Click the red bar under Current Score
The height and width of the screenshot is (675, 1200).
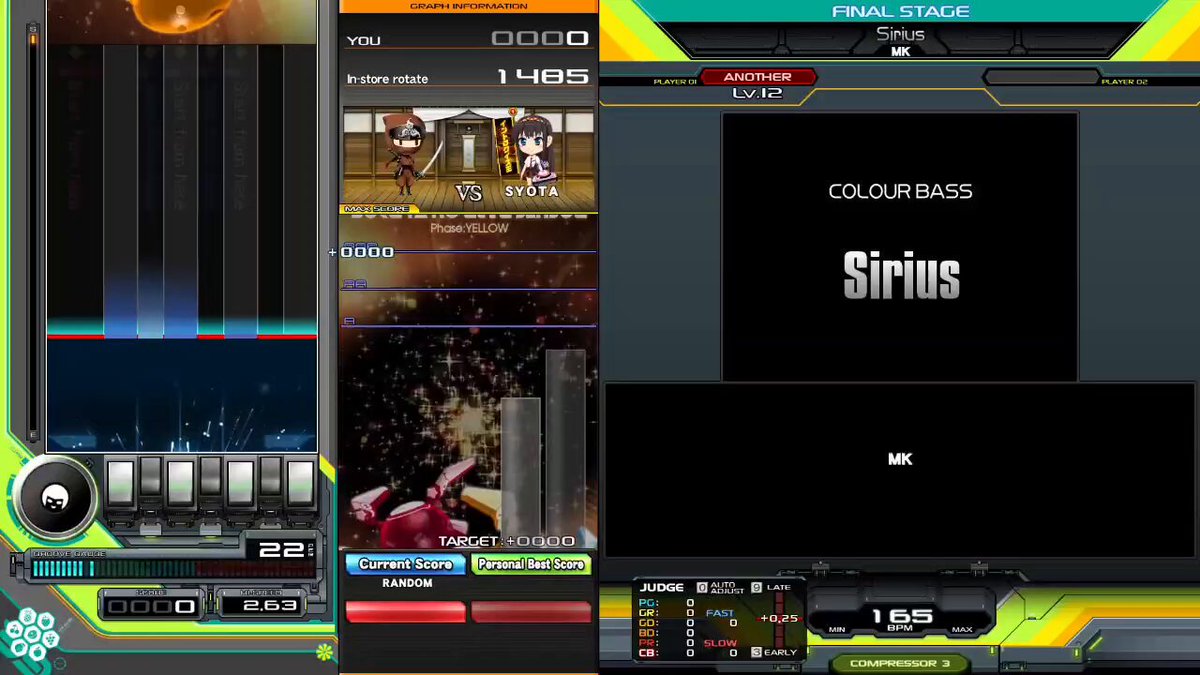coord(405,612)
